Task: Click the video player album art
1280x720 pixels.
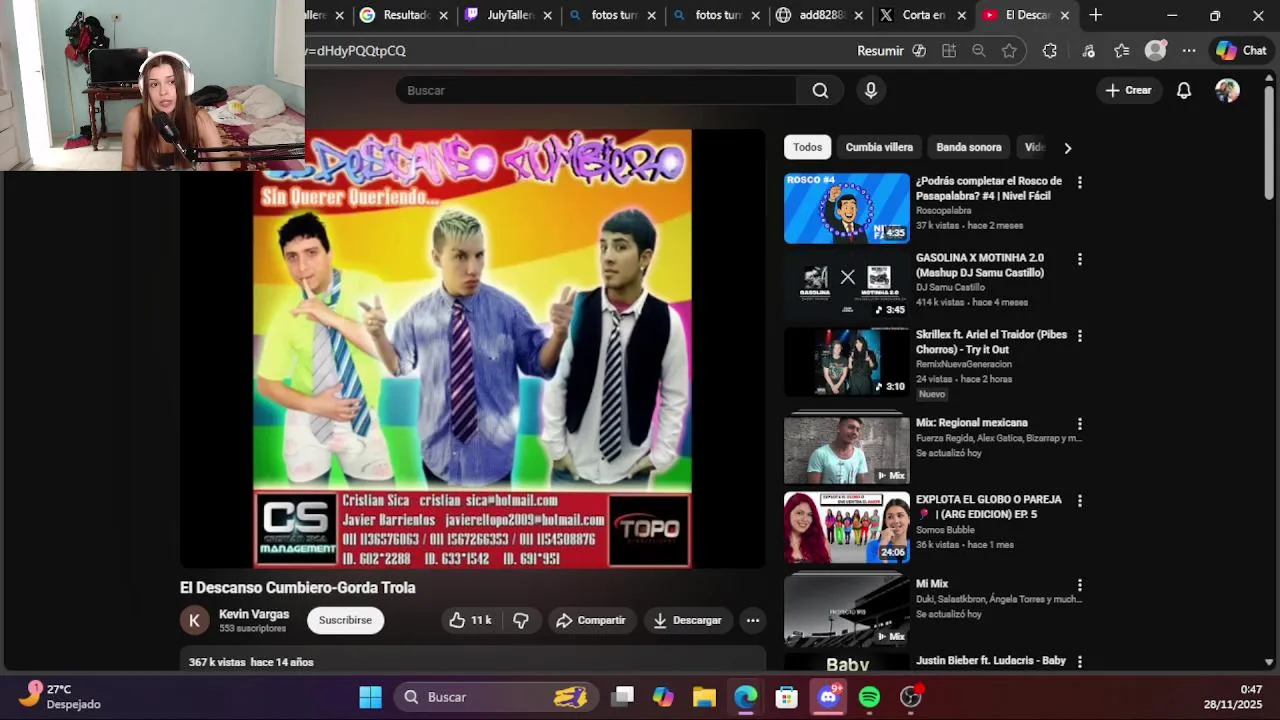Action: coord(472,349)
